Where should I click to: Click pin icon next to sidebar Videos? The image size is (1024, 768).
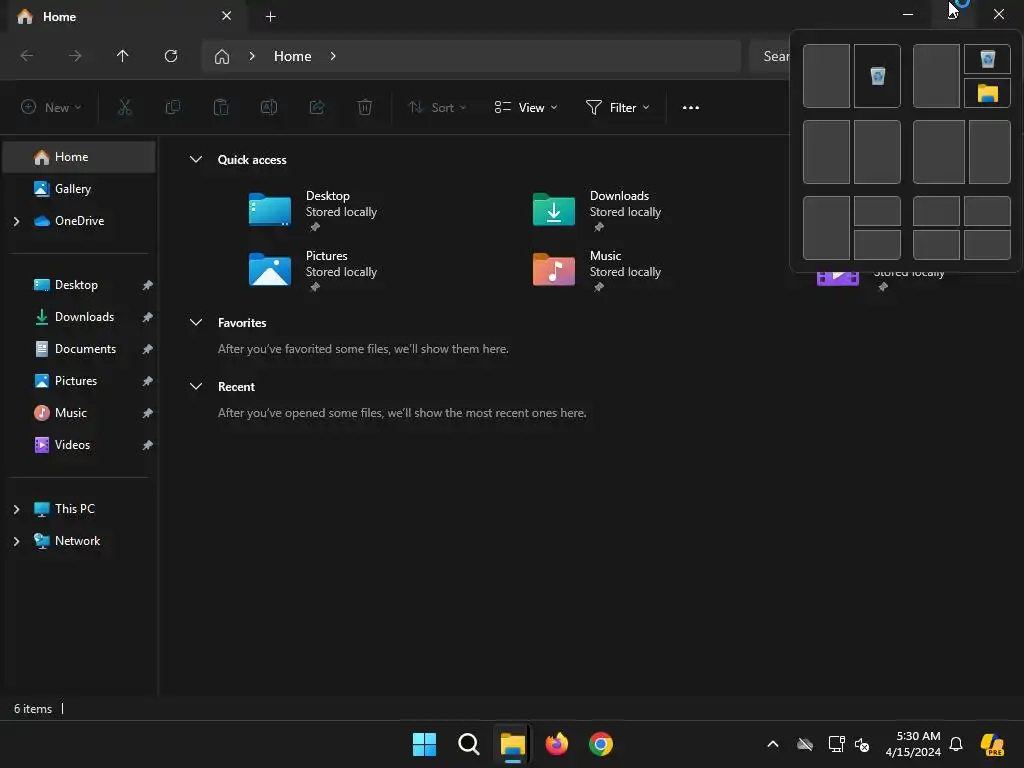point(148,445)
